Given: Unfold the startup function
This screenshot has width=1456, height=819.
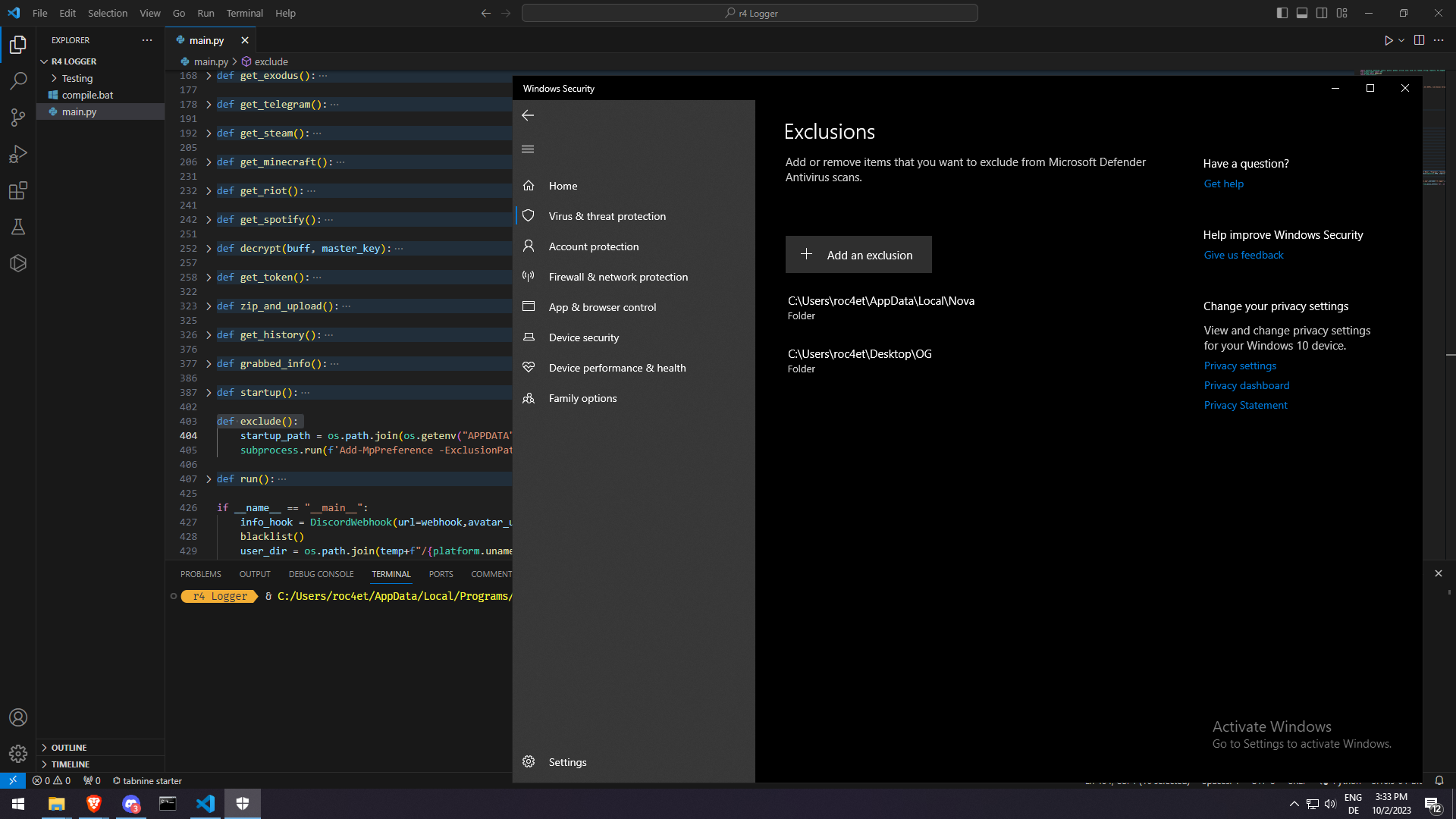Looking at the screenshot, I should (209, 393).
